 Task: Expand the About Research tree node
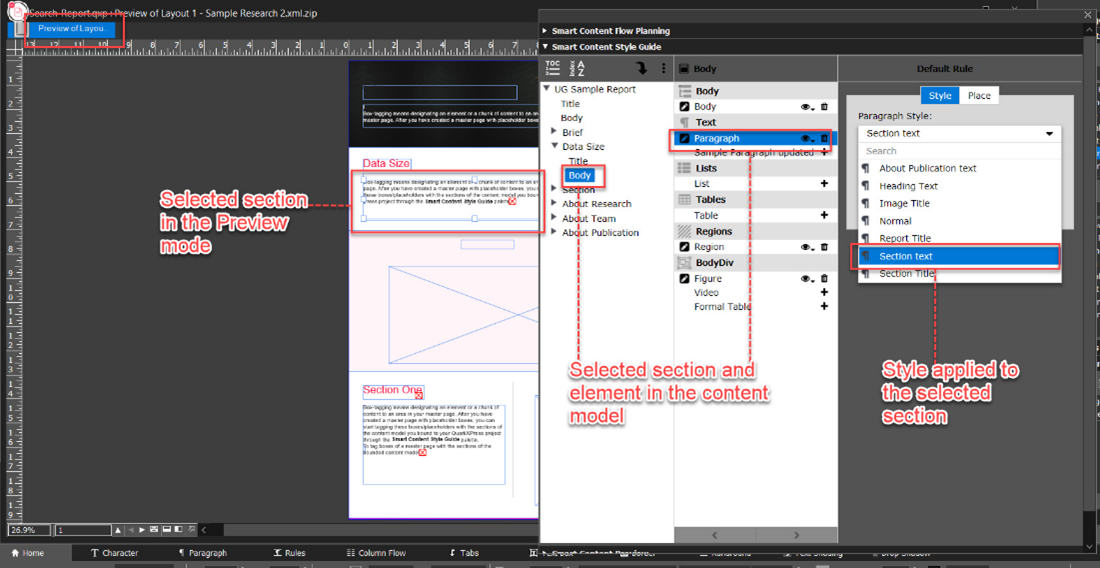click(555, 204)
